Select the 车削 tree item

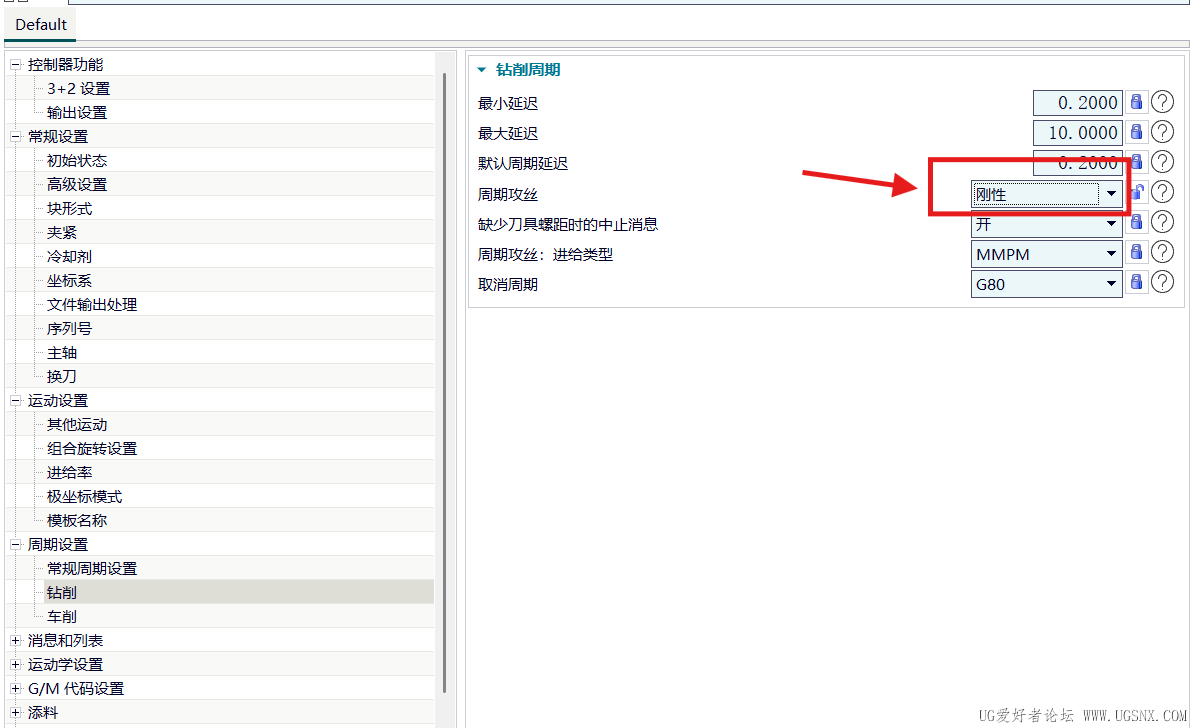(62, 616)
